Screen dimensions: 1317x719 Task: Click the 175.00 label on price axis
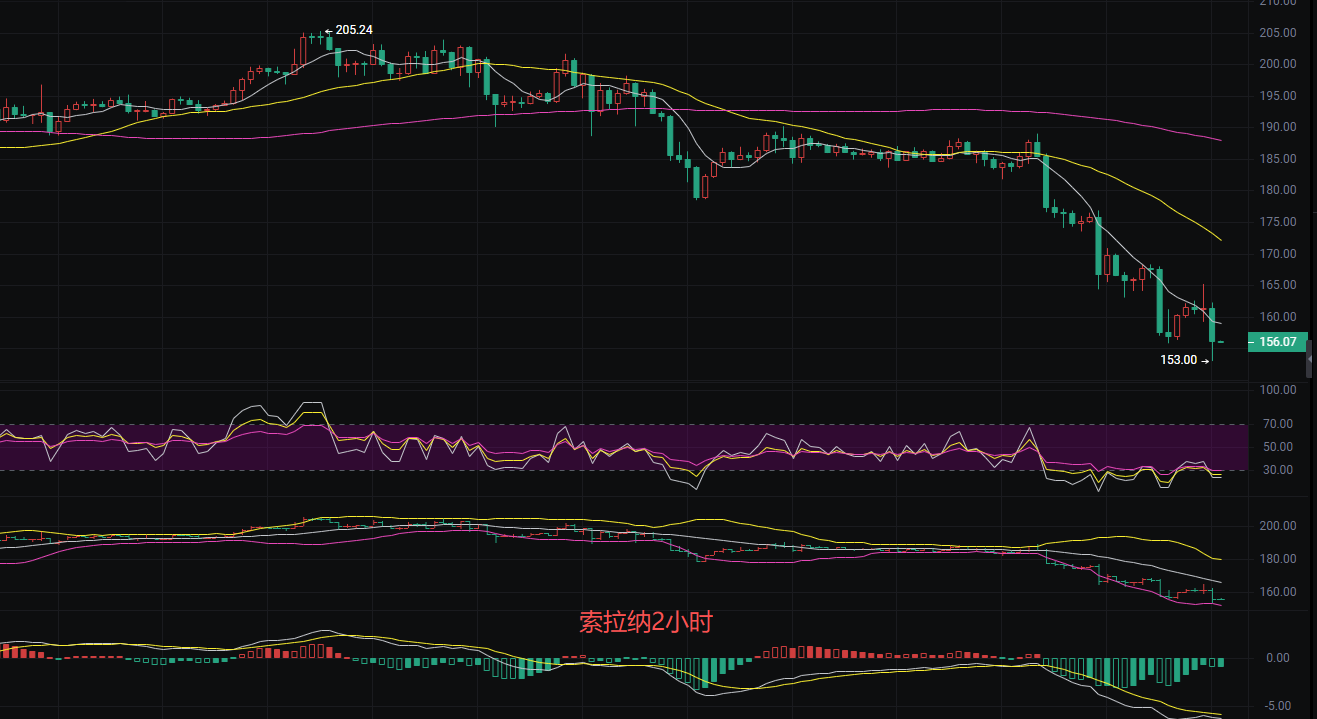click(x=1279, y=222)
